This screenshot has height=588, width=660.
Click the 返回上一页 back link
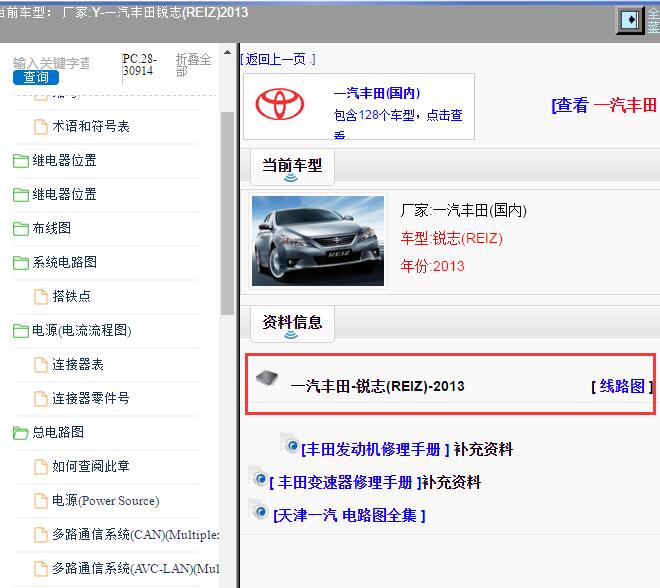click(278, 59)
